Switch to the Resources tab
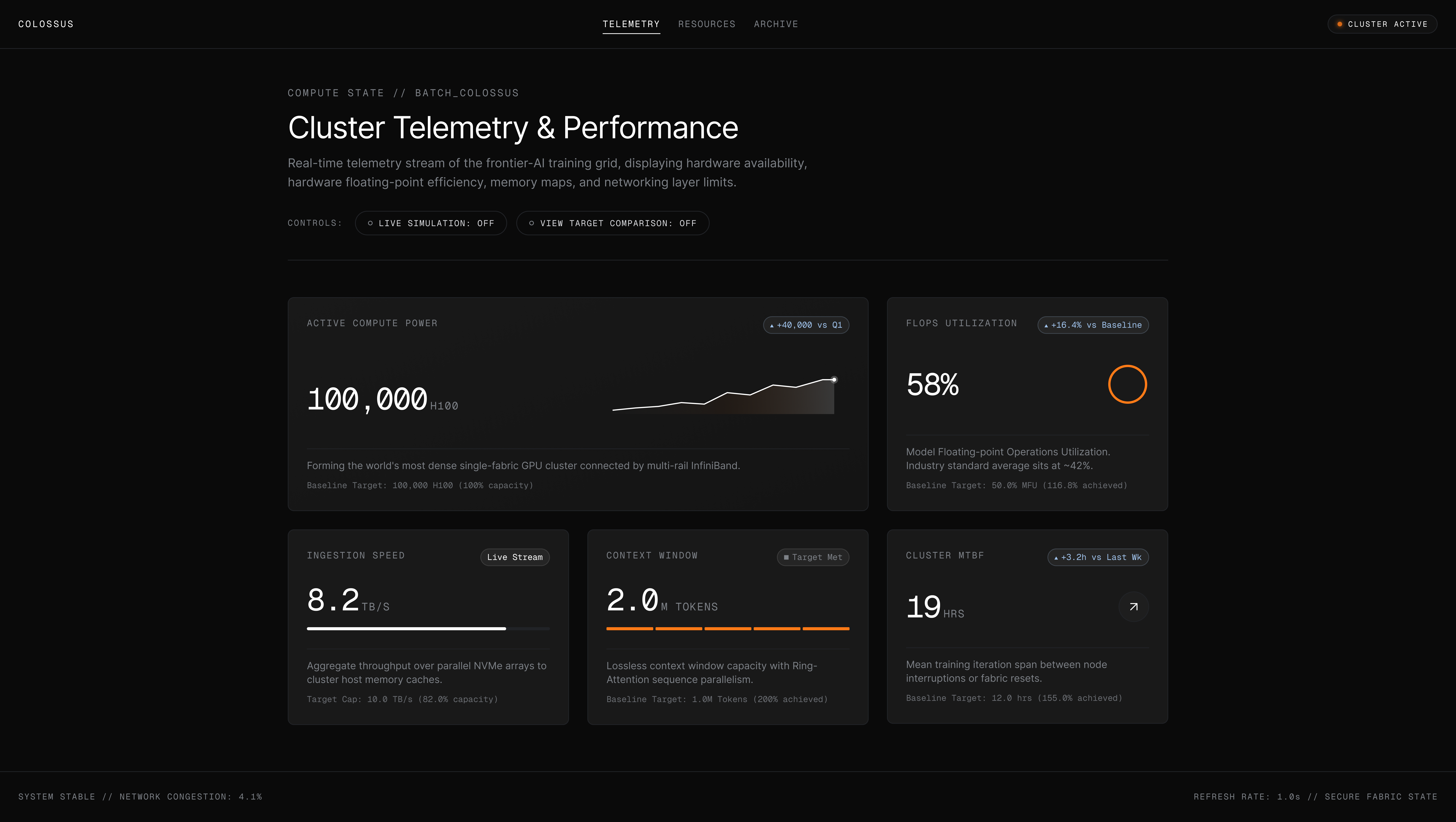Screen dimensions: 1456x822 (x=707, y=24)
